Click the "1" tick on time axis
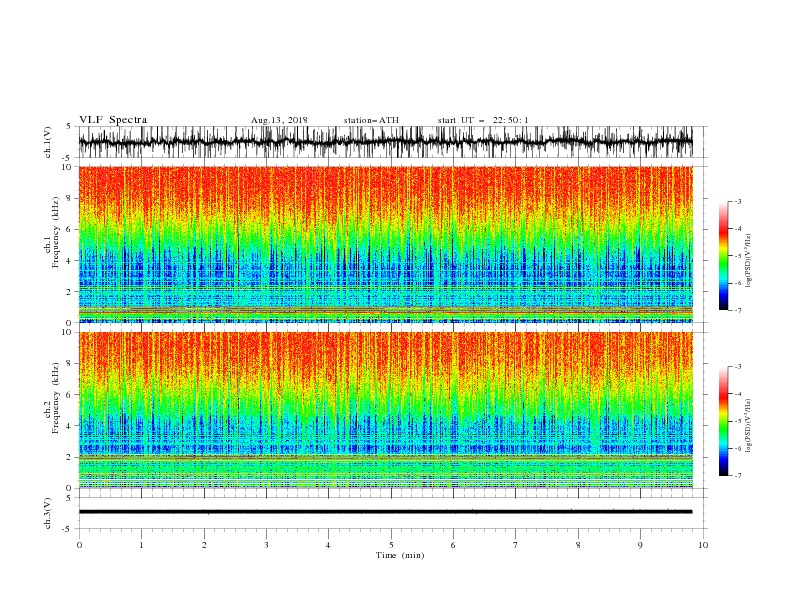This screenshot has width=792, height=612. (141, 545)
